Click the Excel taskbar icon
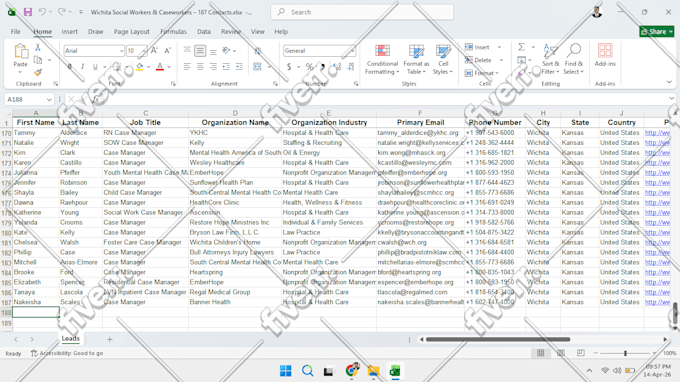 [395, 371]
